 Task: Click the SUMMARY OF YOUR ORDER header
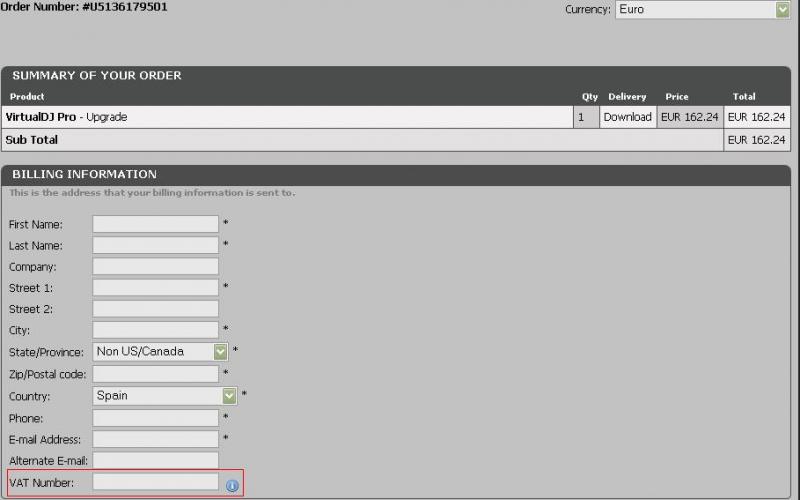pyautogui.click(x=97, y=76)
